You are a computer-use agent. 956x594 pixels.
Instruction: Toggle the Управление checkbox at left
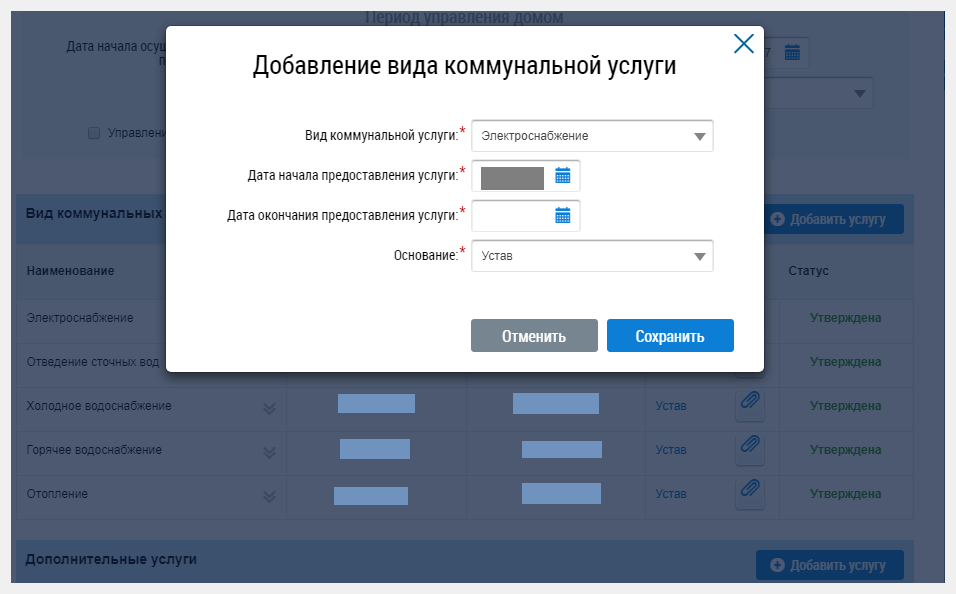coord(93,132)
